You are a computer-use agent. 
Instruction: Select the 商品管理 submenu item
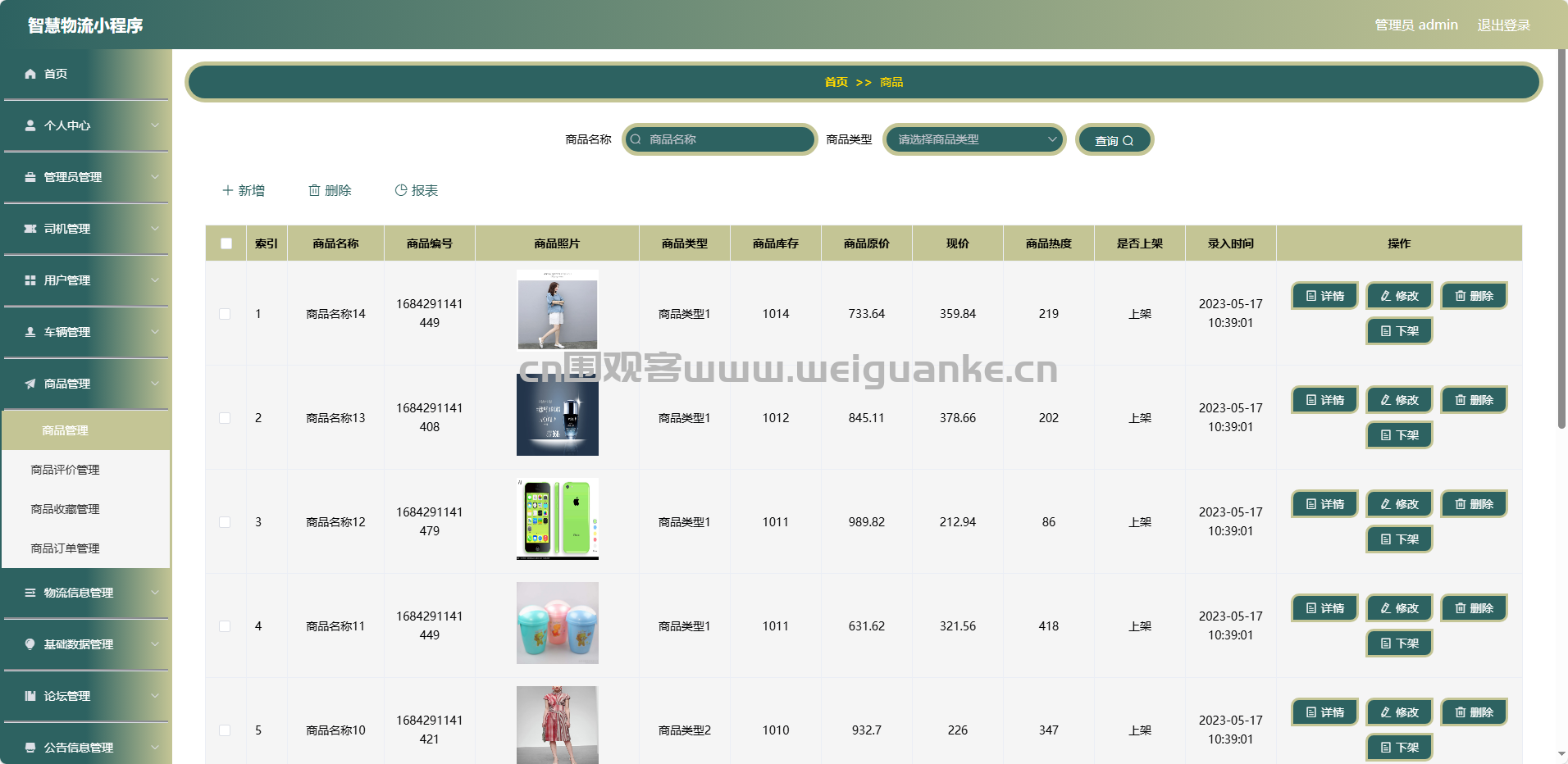click(86, 430)
